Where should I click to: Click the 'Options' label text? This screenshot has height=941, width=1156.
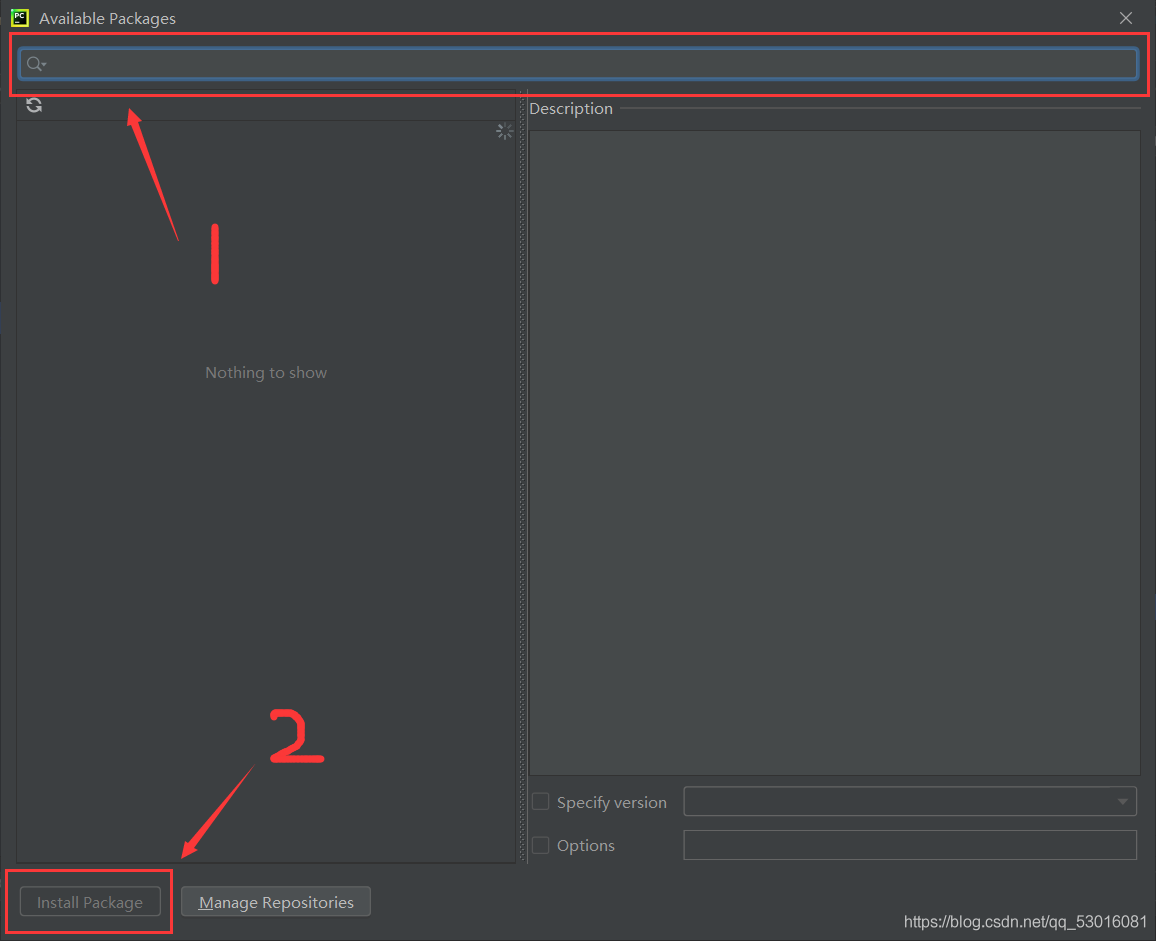pyautogui.click(x=585, y=845)
